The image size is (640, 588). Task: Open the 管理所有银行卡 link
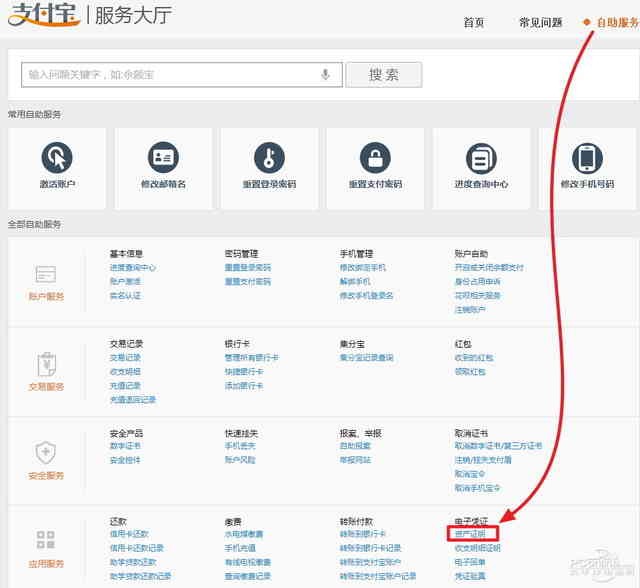251,358
